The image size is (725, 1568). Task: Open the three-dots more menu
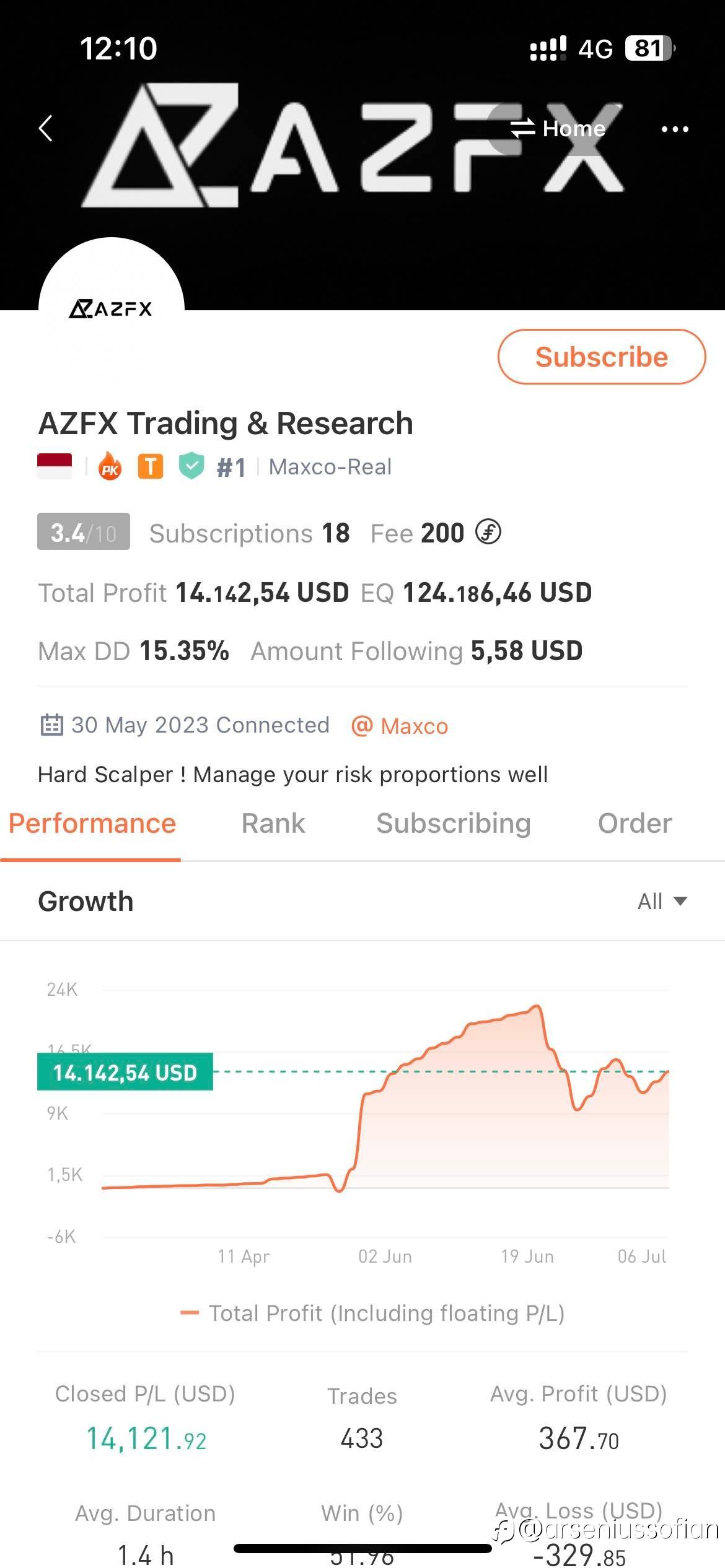675,129
